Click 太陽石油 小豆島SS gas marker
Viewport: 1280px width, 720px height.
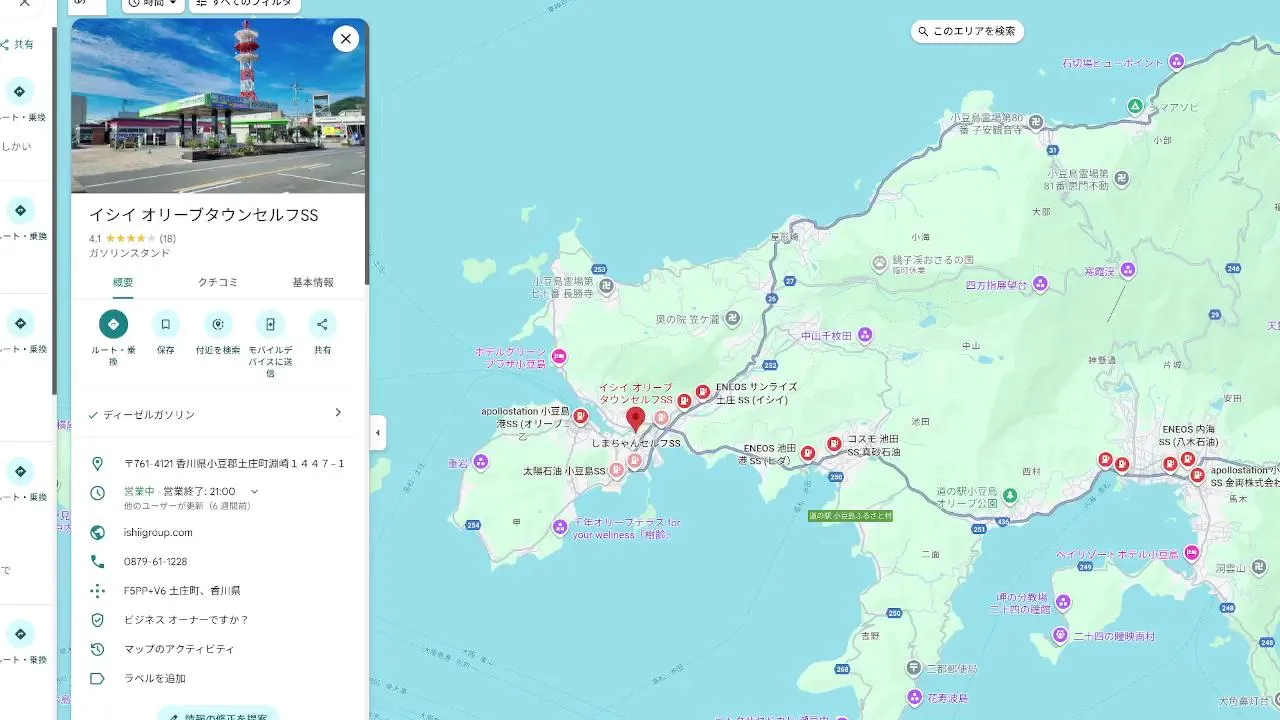618,468
